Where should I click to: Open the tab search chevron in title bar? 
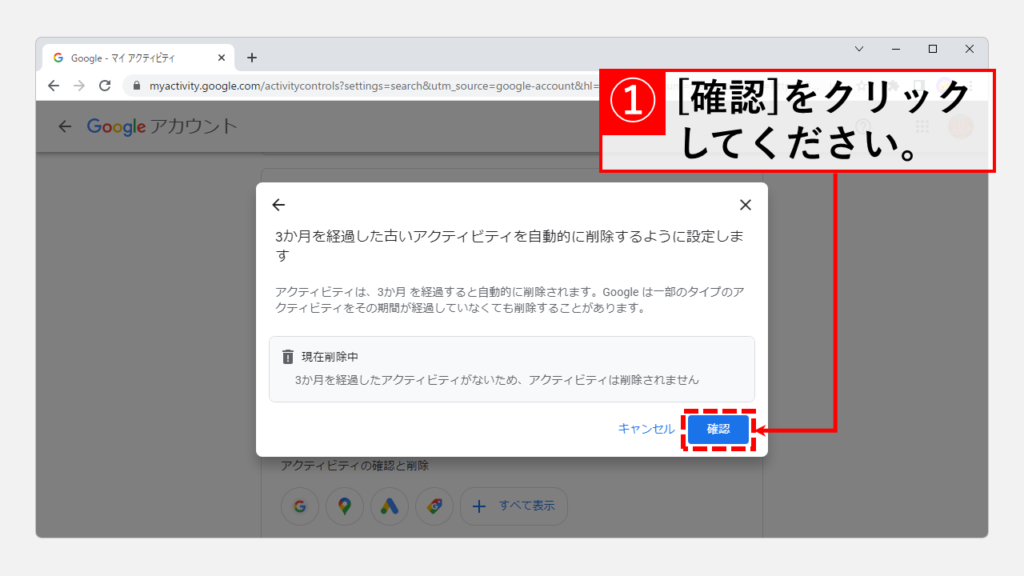click(859, 49)
